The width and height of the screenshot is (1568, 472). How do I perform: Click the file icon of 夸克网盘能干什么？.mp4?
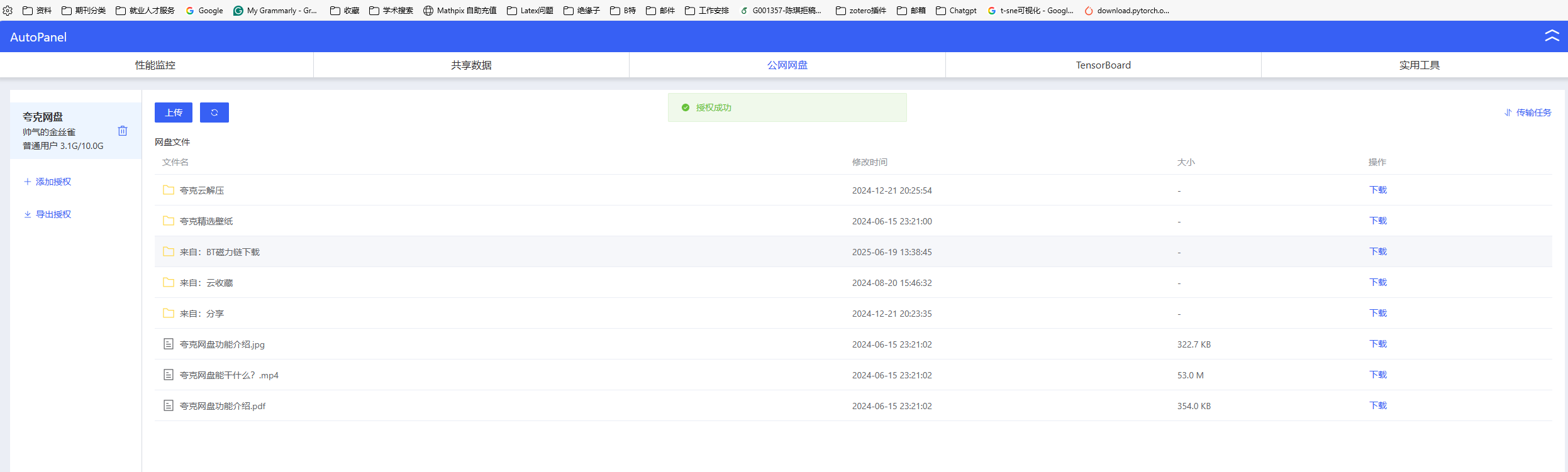coord(169,375)
